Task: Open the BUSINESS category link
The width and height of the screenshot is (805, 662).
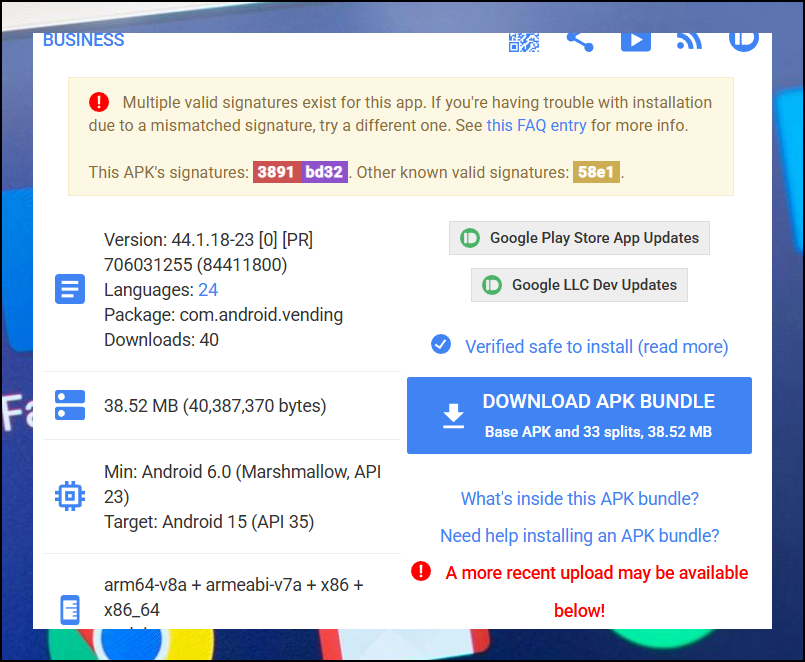Action: 84,40
